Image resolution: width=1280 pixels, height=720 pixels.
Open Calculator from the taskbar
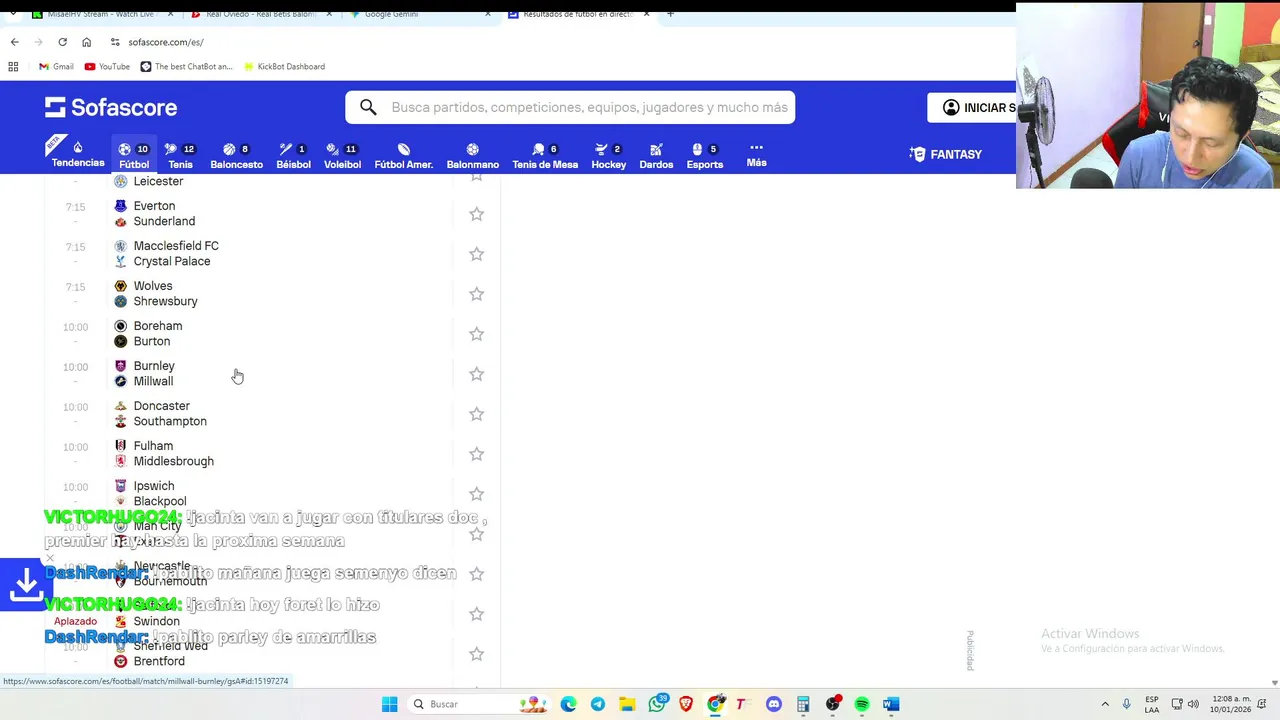click(x=803, y=704)
